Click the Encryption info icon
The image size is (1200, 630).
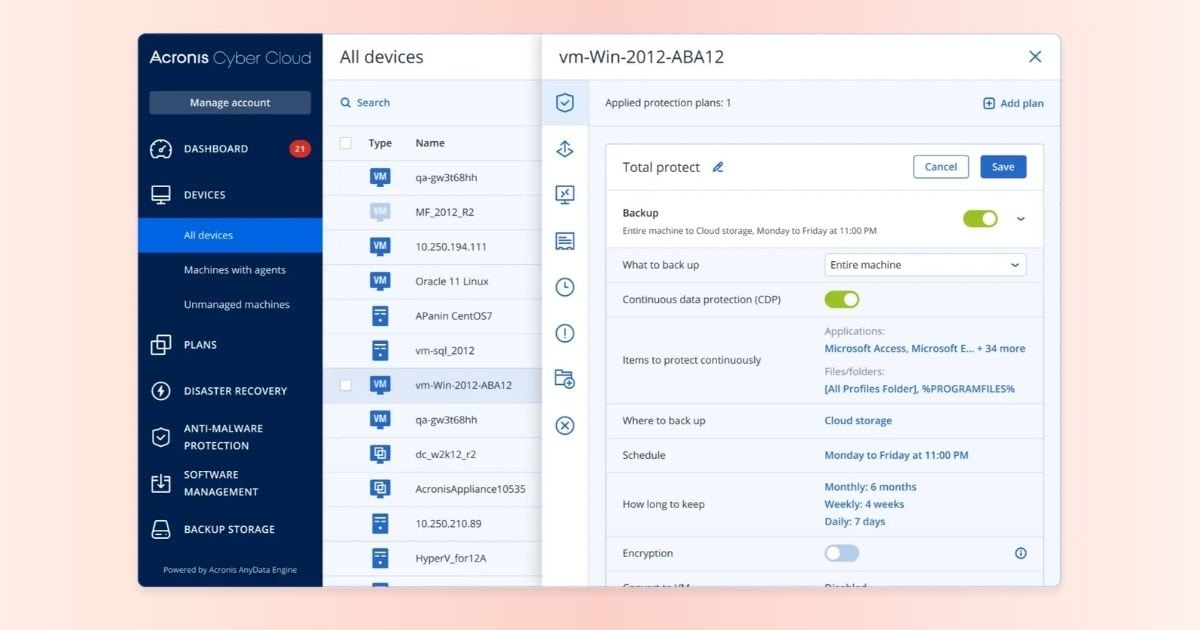click(x=1020, y=553)
